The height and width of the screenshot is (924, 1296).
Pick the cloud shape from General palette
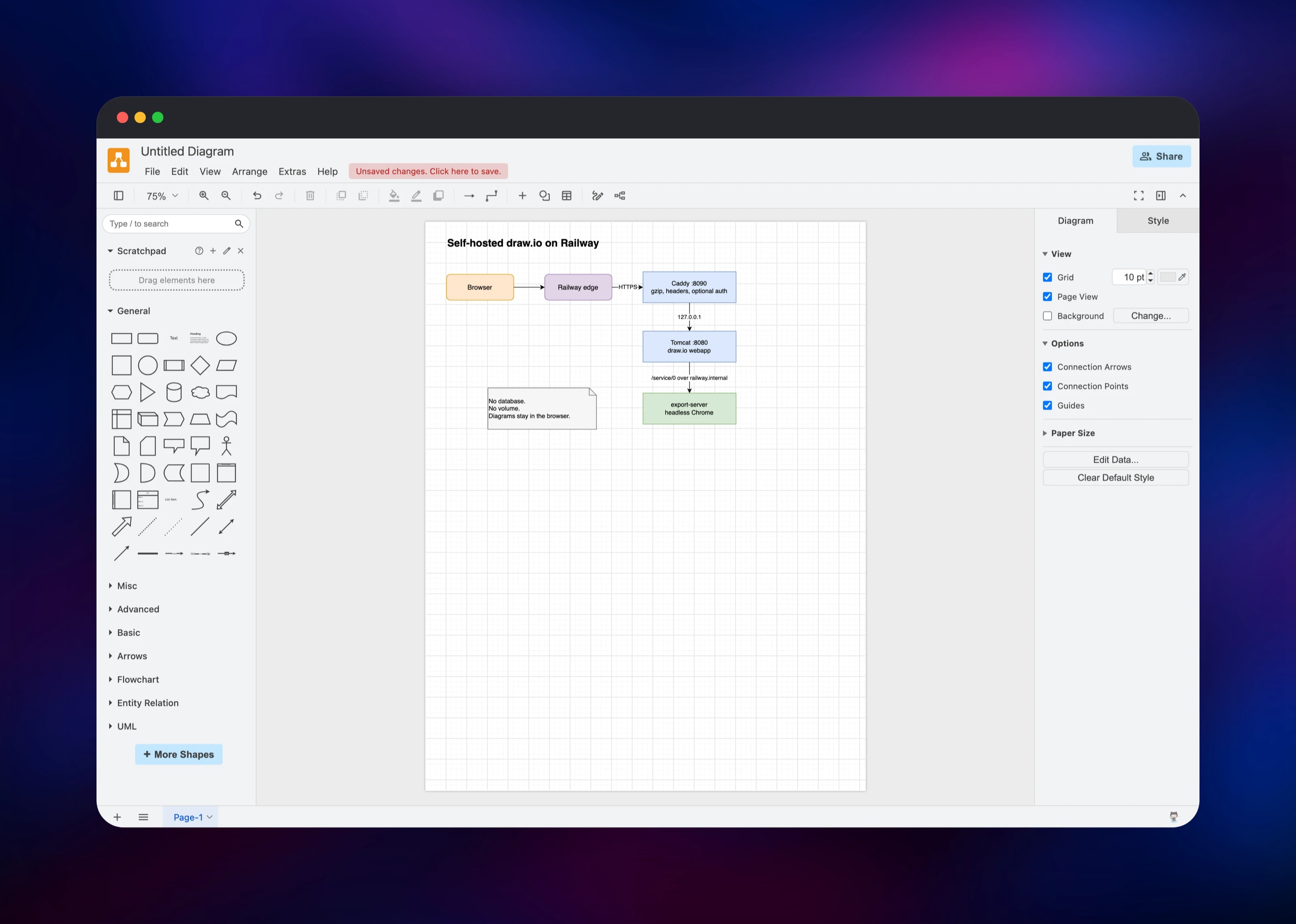tap(200, 392)
